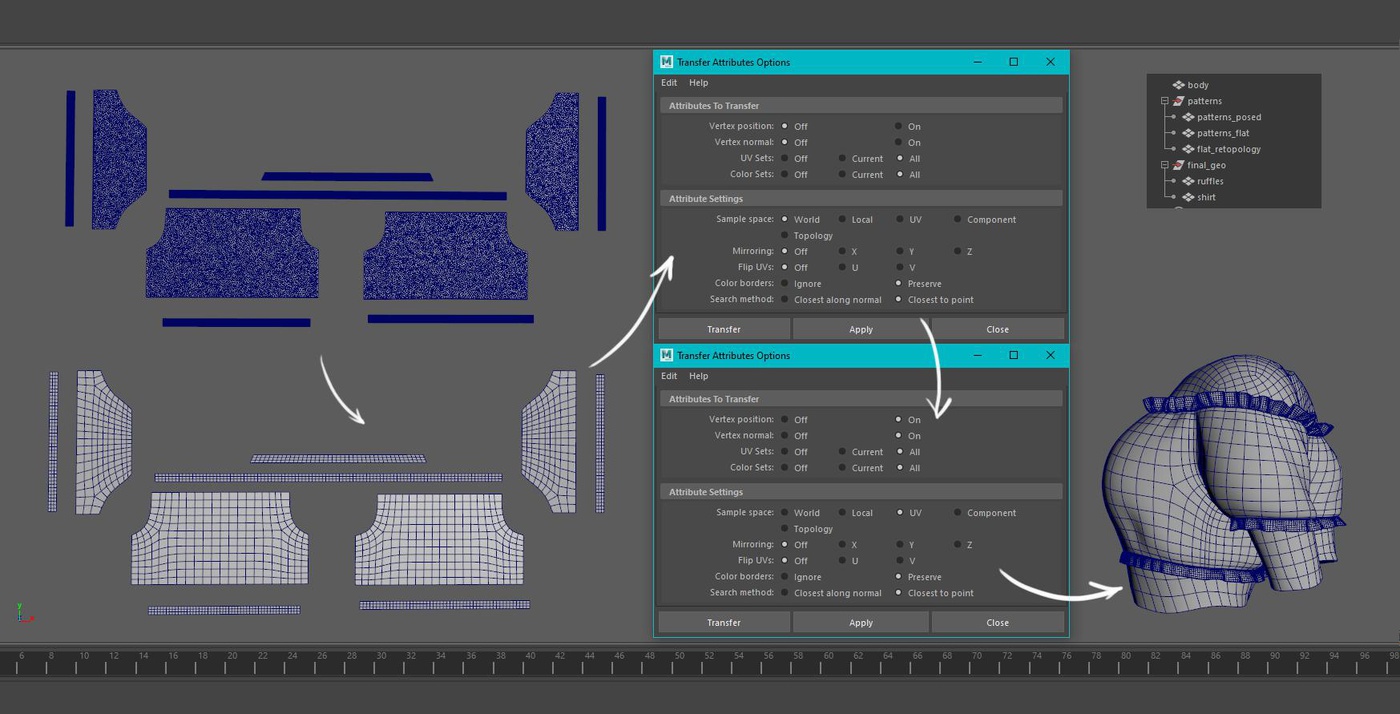1400x714 pixels.
Task: Click the mesh icon beside flat_retopology
Action: pos(1188,149)
